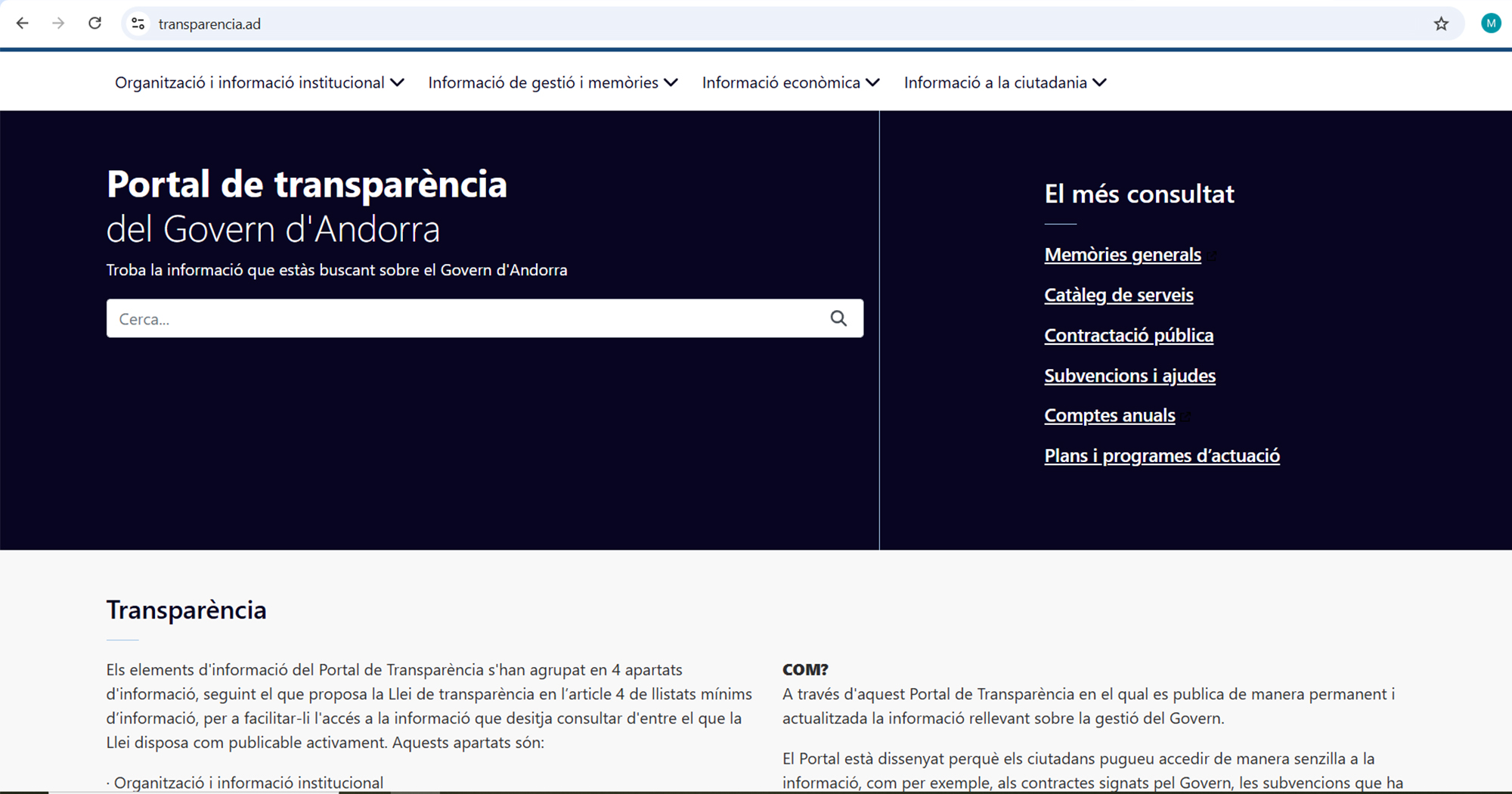Click the browser back arrow
This screenshot has height=794, width=1512.
click(23, 23)
